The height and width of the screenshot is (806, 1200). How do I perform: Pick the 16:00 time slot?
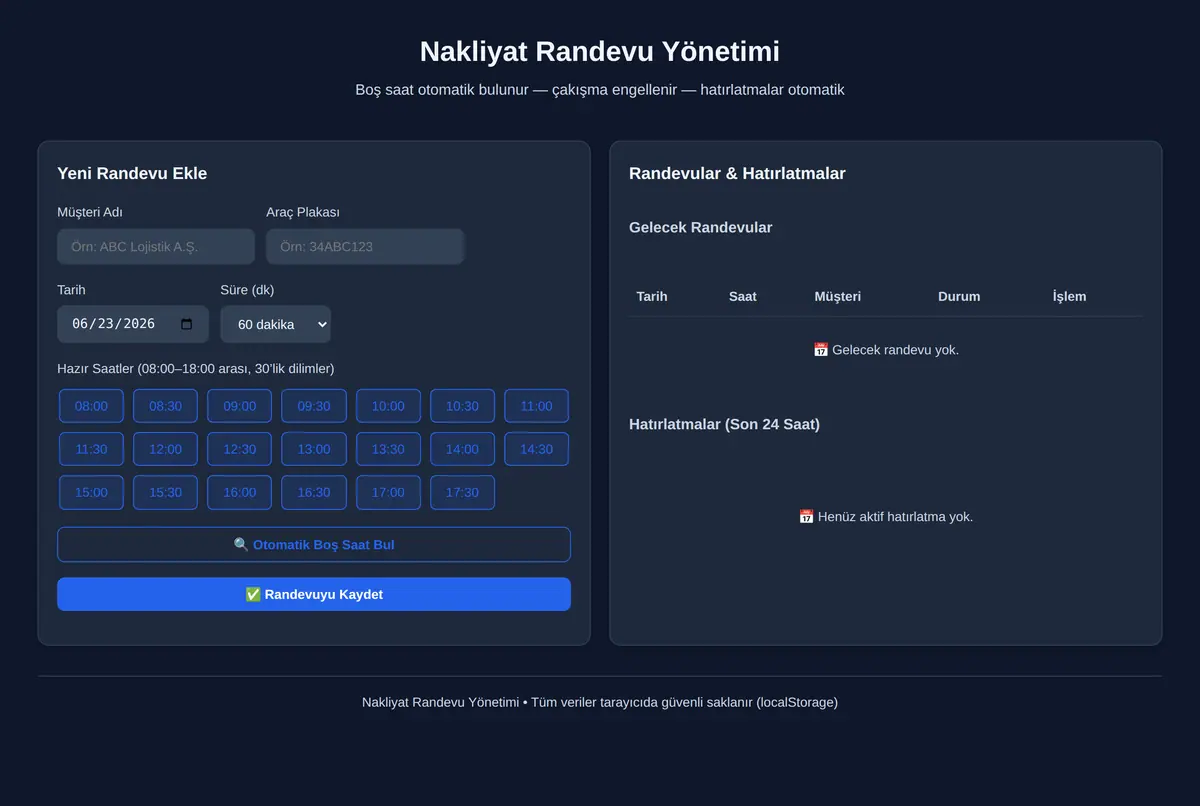(239, 492)
